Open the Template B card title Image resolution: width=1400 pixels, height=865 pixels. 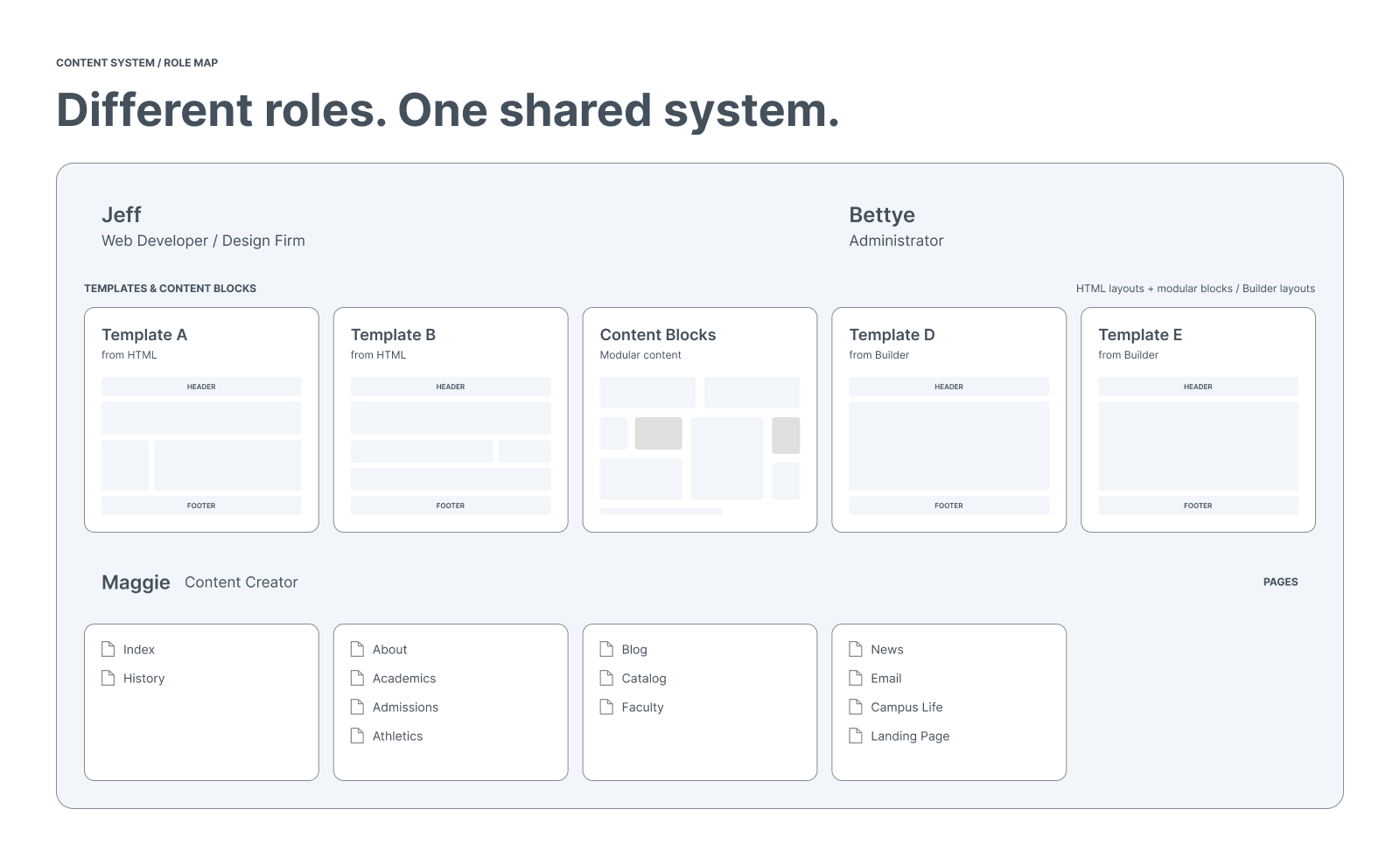[393, 335]
